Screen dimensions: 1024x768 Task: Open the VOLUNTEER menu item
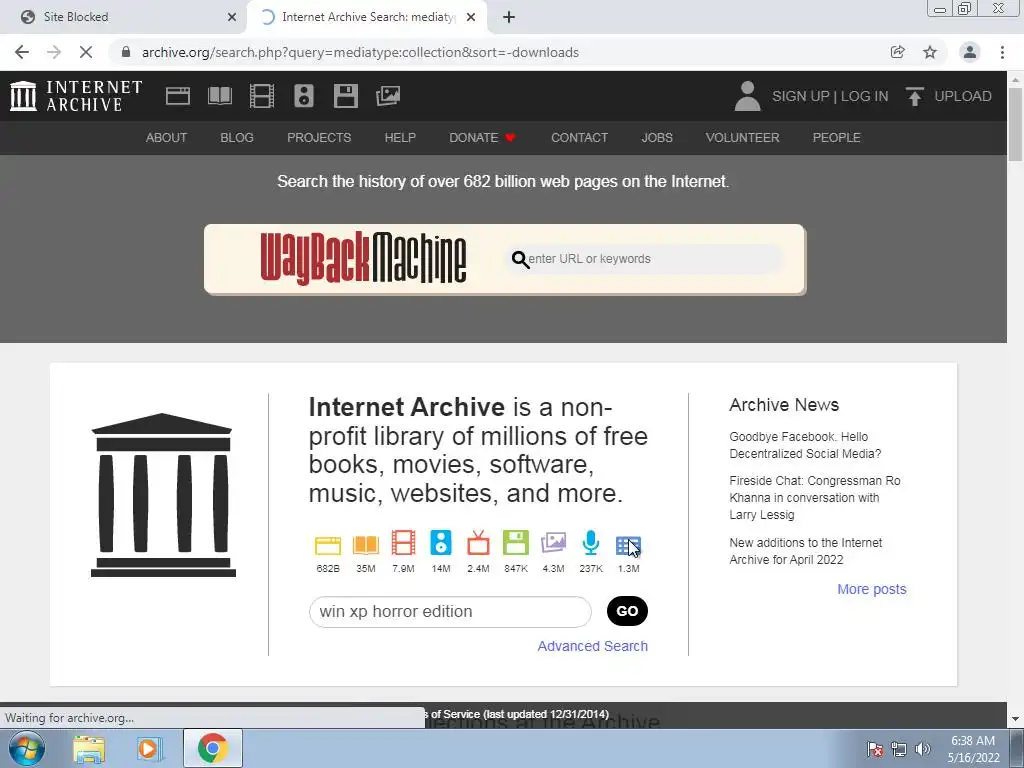(743, 138)
